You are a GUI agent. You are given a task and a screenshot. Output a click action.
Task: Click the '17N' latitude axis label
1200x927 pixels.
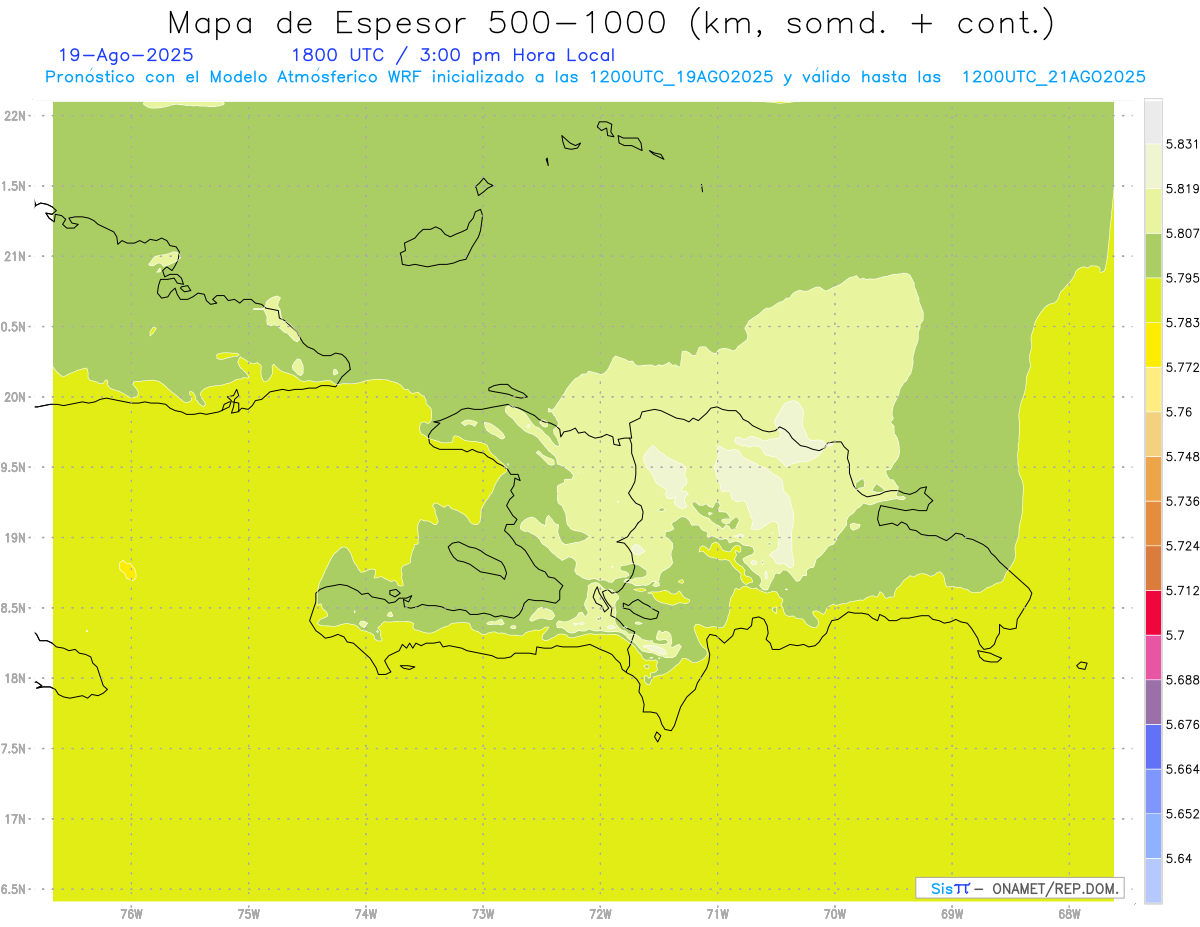click(x=15, y=819)
